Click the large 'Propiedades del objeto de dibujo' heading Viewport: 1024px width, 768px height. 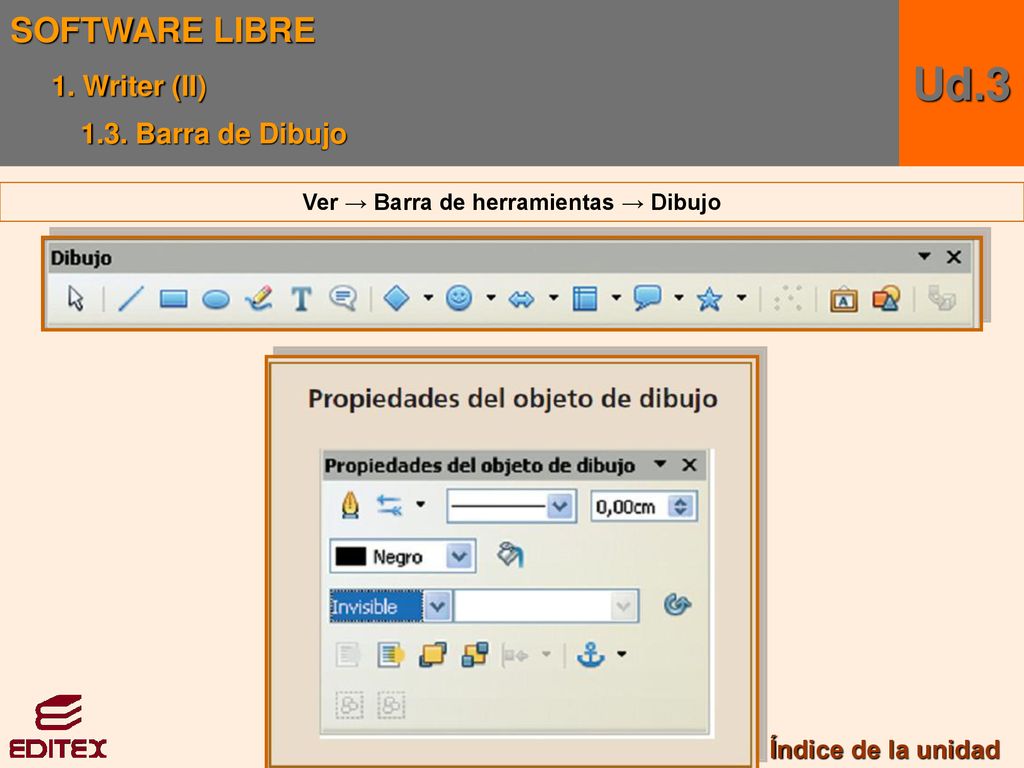pyautogui.click(x=513, y=398)
